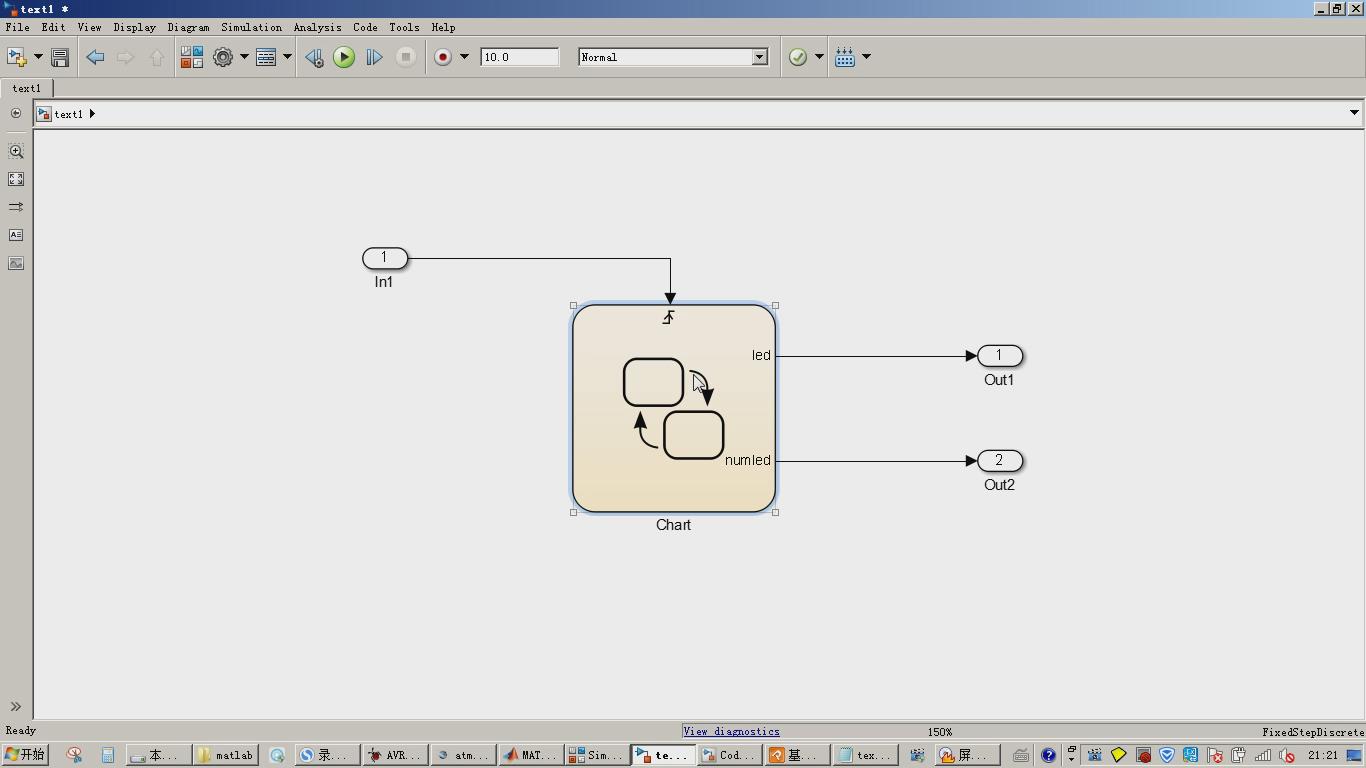Expand the palette with double chevron
Image resolution: width=1366 pixels, height=768 pixels.
16,707
